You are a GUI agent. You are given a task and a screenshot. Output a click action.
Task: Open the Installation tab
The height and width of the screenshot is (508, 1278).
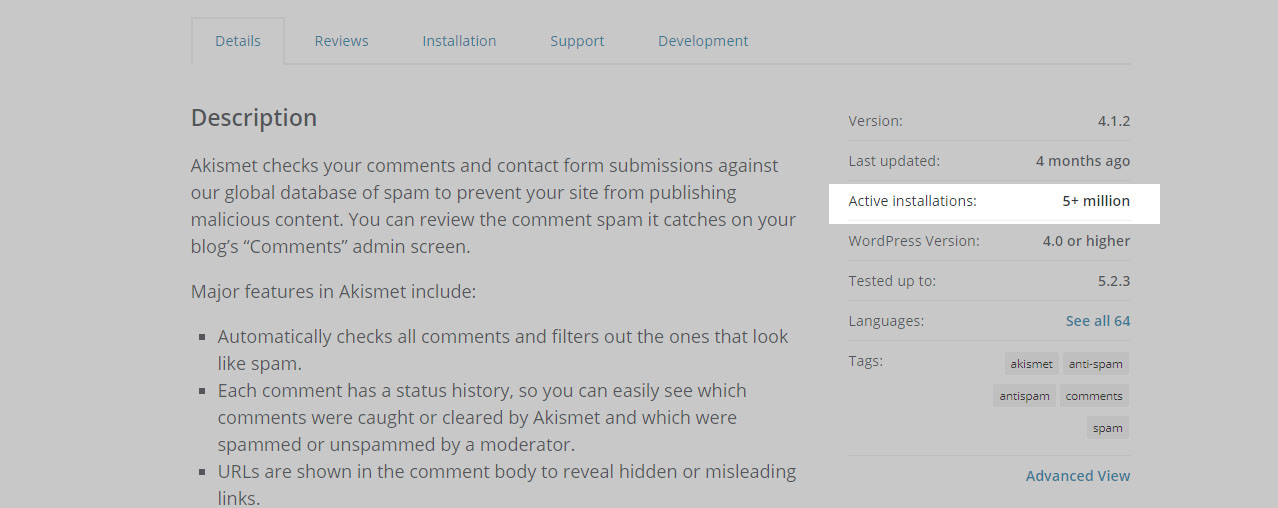[459, 41]
